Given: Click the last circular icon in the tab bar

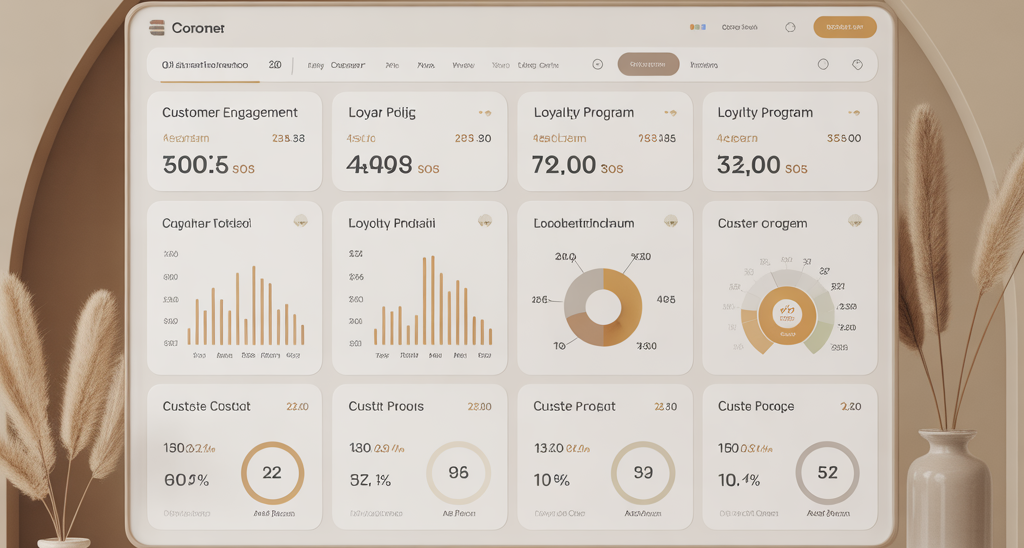Looking at the screenshot, I should pyautogui.click(x=857, y=64).
